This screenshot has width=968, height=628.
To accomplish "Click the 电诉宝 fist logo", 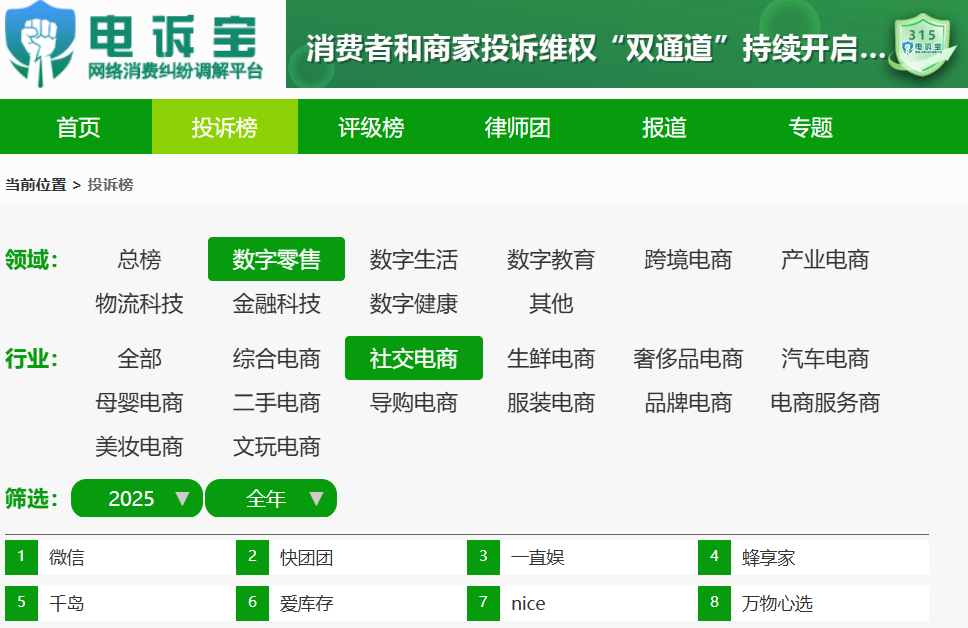I will 38,40.
